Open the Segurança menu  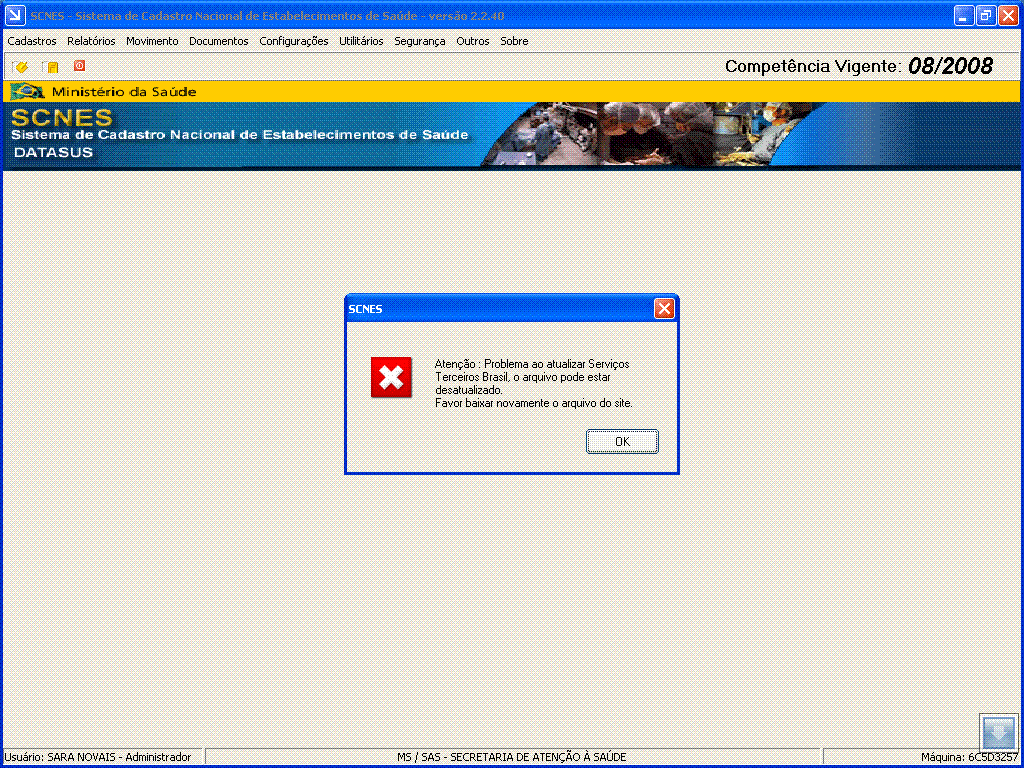(419, 41)
